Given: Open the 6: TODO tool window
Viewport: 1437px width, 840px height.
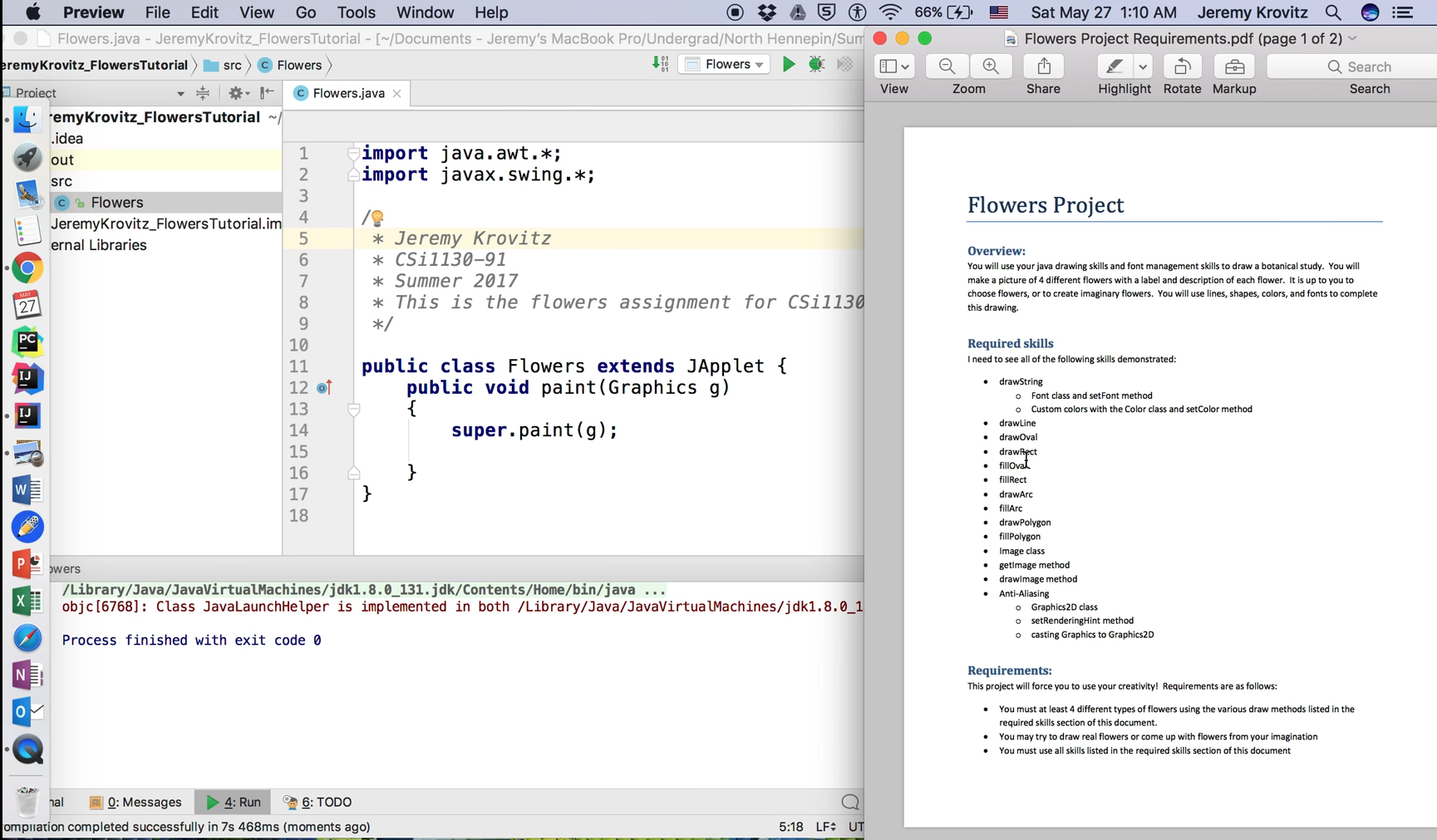Looking at the screenshot, I should pyautogui.click(x=317, y=802).
